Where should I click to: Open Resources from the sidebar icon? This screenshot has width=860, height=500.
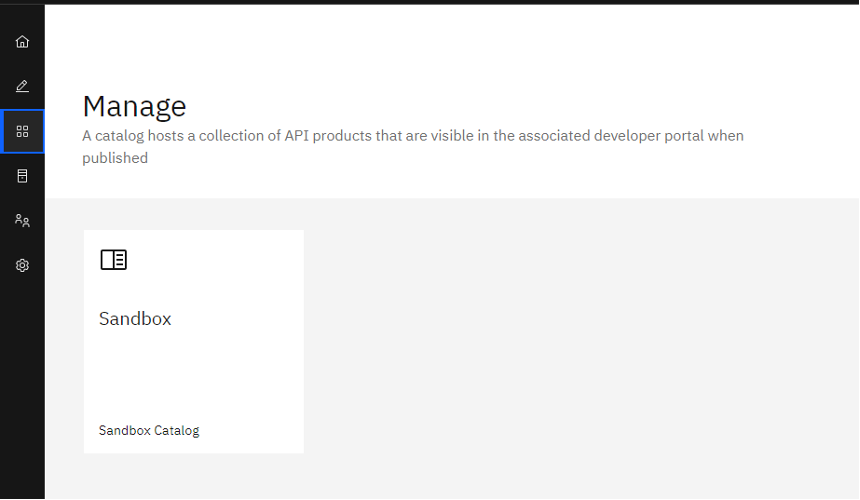(22, 176)
